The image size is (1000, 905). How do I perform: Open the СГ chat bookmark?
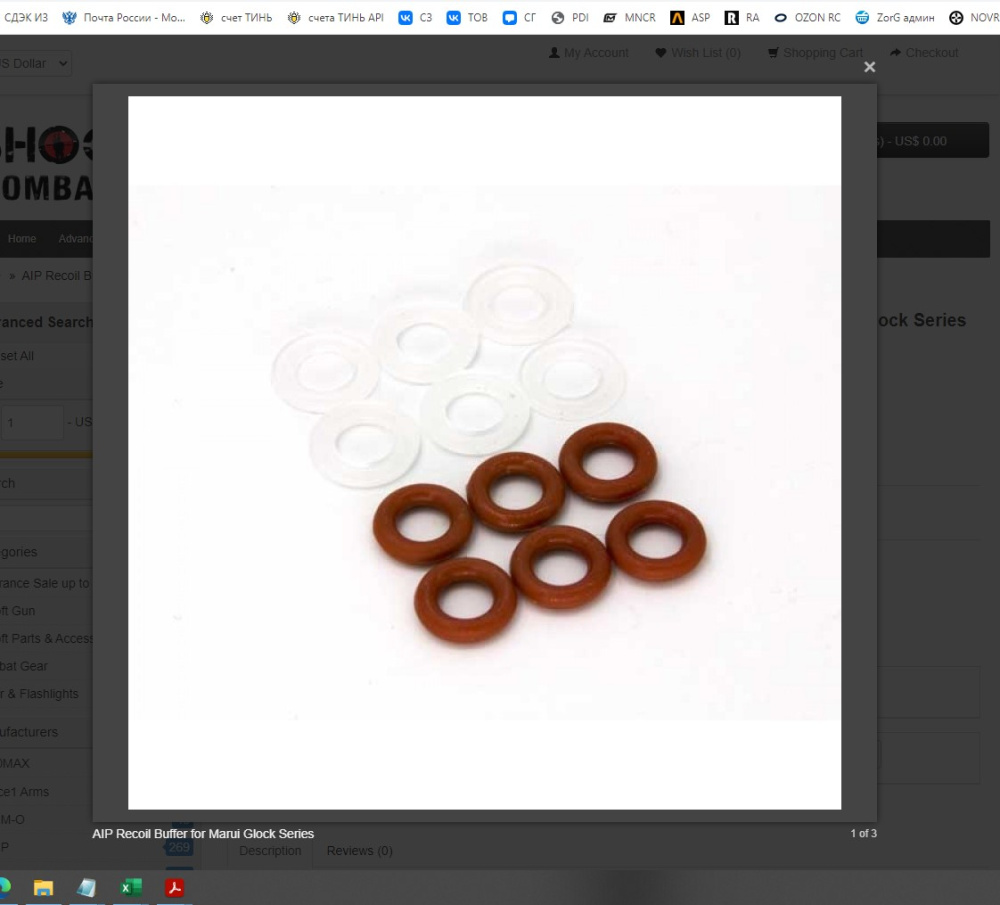[519, 18]
